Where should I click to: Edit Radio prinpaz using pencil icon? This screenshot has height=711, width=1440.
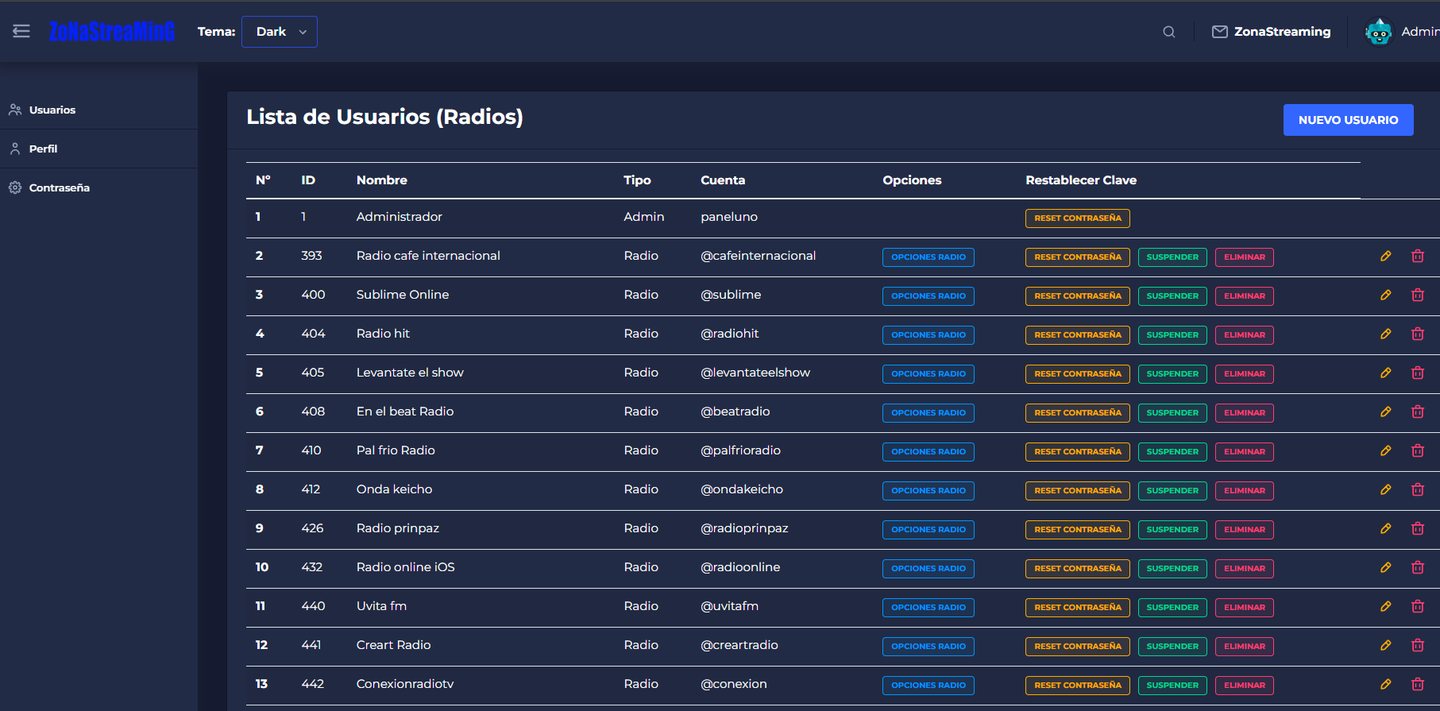[x=1385, y=529]
